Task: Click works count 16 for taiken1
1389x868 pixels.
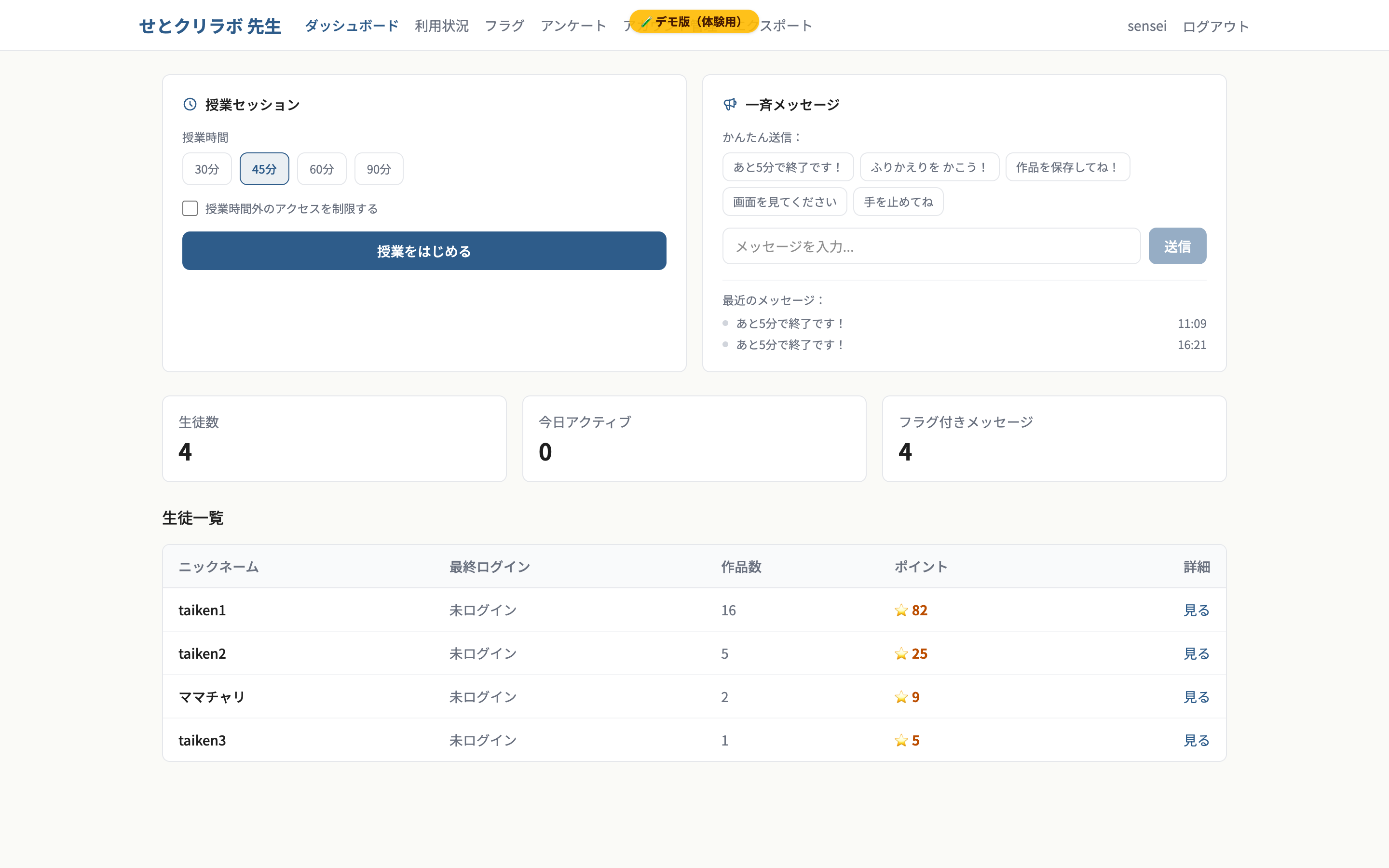Action: click(728, 610)
